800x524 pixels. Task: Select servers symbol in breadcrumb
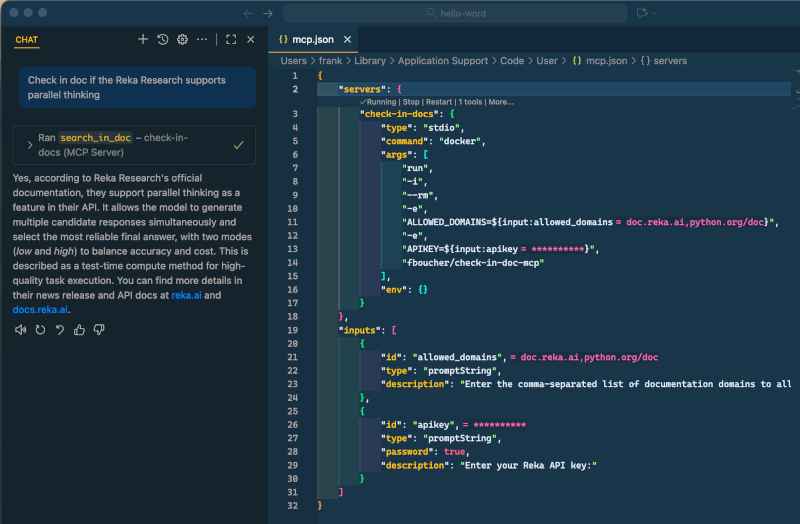pos(664,61)
